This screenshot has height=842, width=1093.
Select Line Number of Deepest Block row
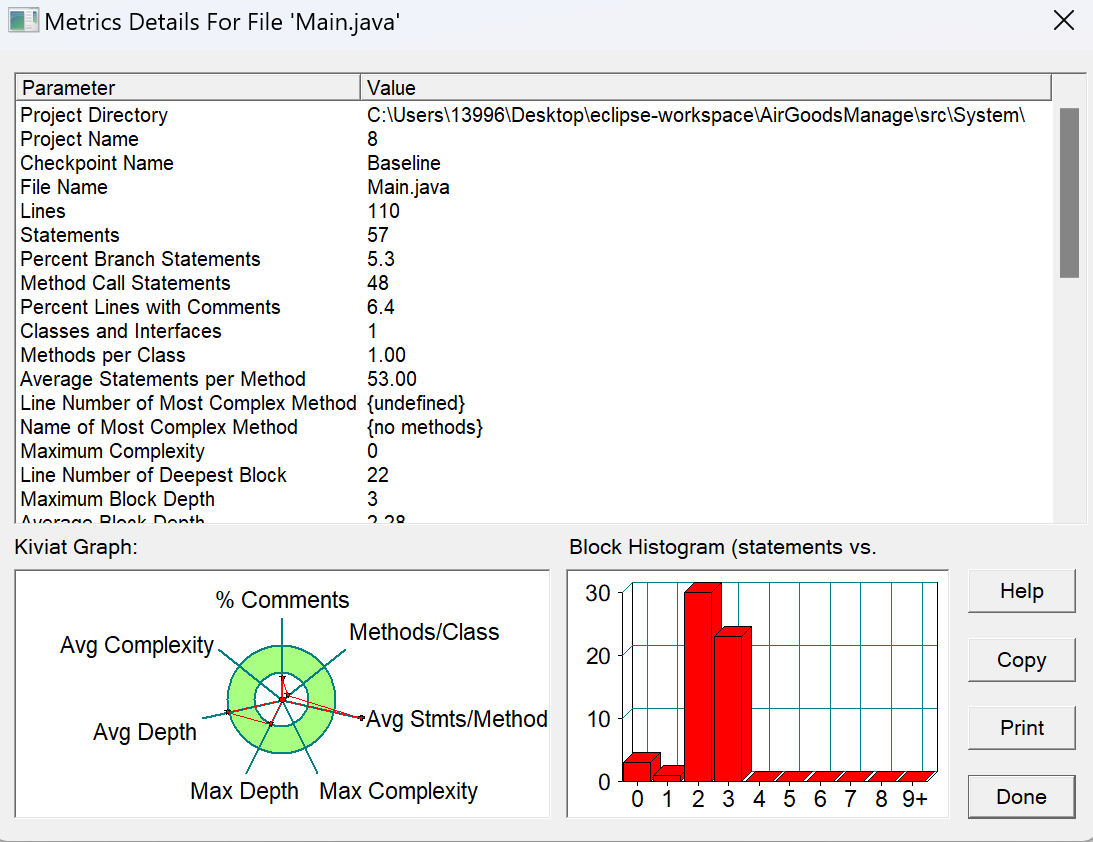533,475
